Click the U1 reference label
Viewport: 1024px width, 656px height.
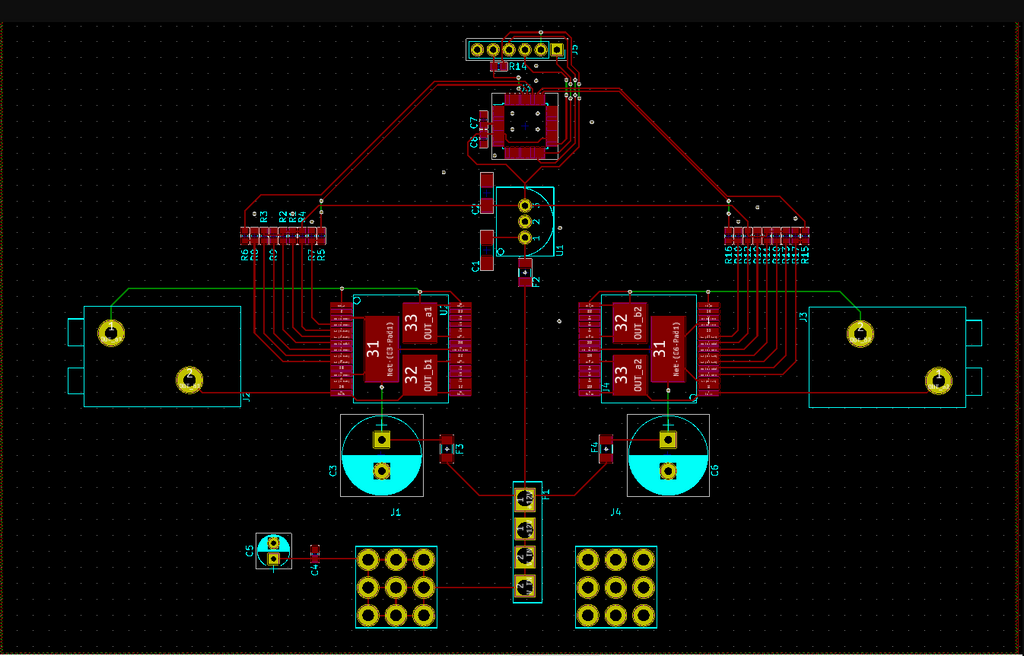click(560, 250)
